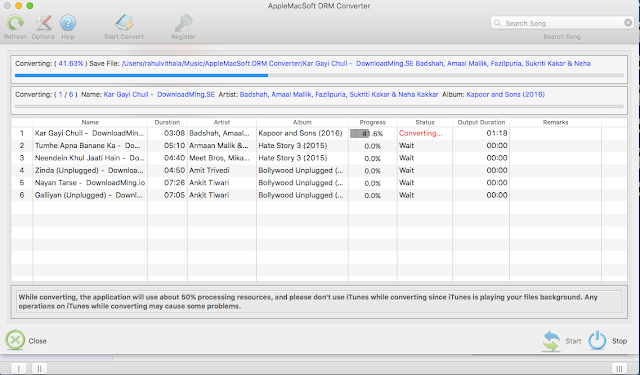Image resolution: width=640 pixels, height=375 pixels.
Task: Open the Register key icon
Action: coord(183,23)
